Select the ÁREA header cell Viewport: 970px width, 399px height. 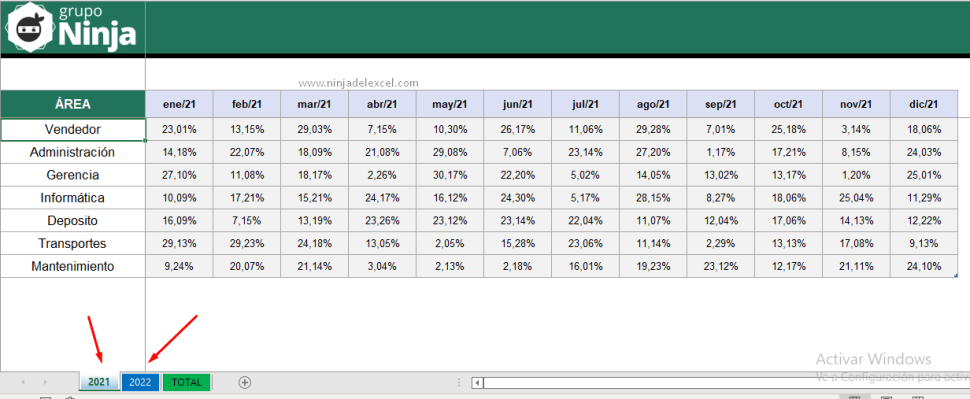click(x=73, y=104)
